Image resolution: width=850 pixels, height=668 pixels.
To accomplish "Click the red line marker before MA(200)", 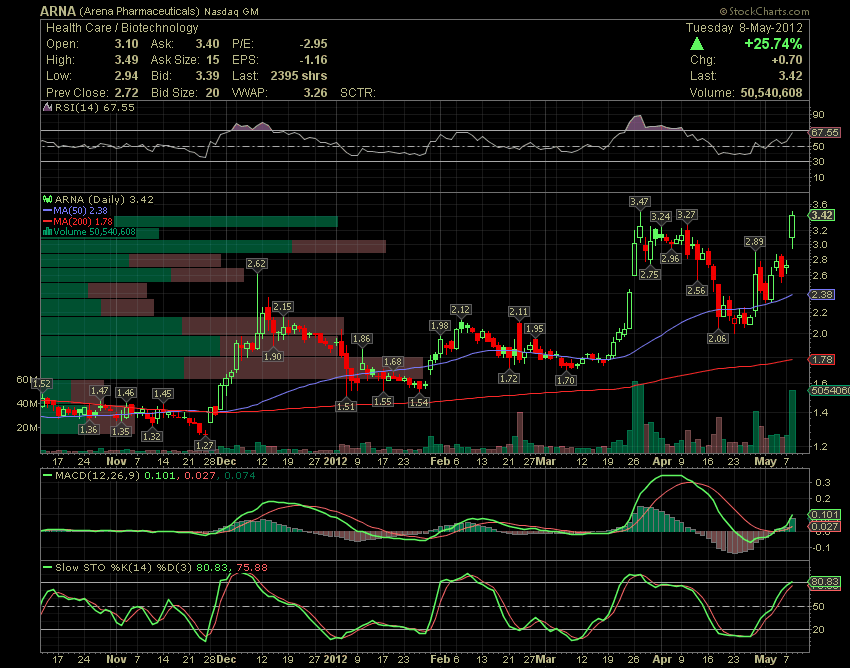I will tap(48, 221).
